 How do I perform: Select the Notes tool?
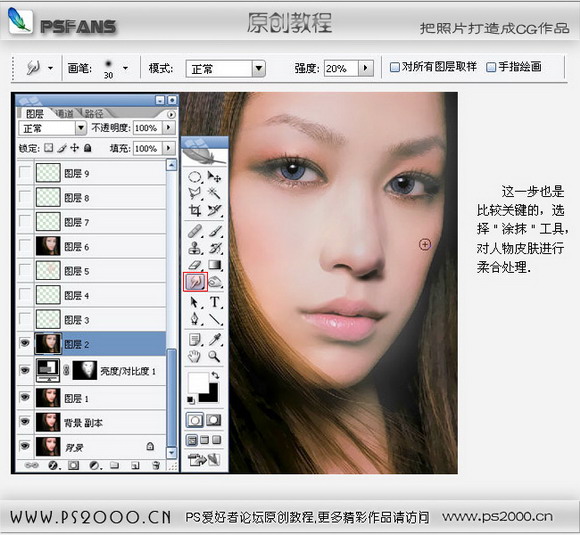(x=195, y=339)
